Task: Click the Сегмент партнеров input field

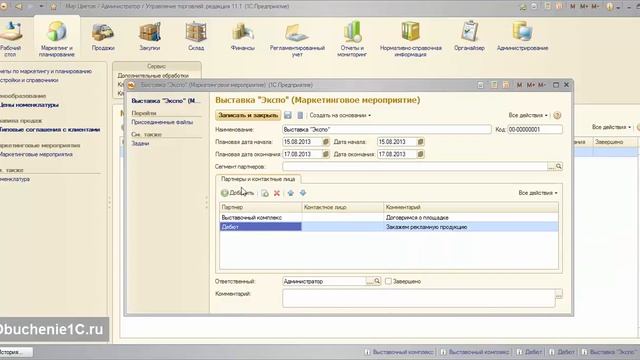Action: (x=414, y=167)
